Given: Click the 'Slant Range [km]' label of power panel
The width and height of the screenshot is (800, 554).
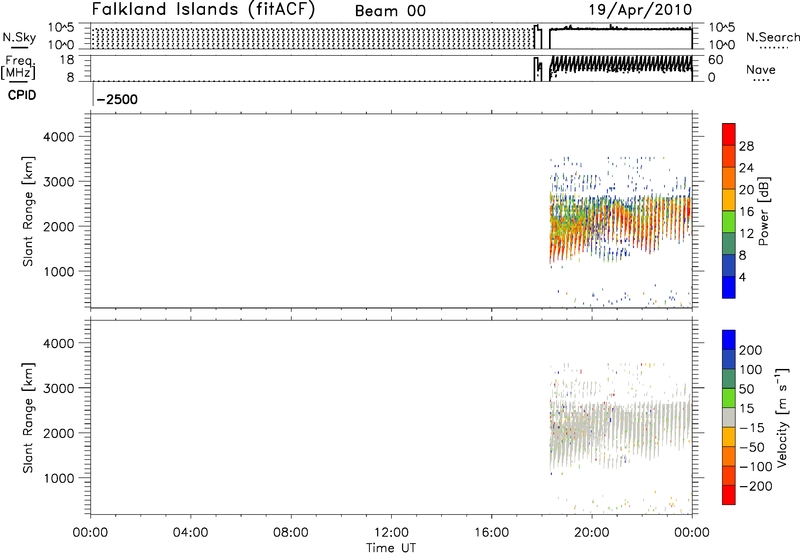Looking at the screenshot, I should click(x=28, y=211).
